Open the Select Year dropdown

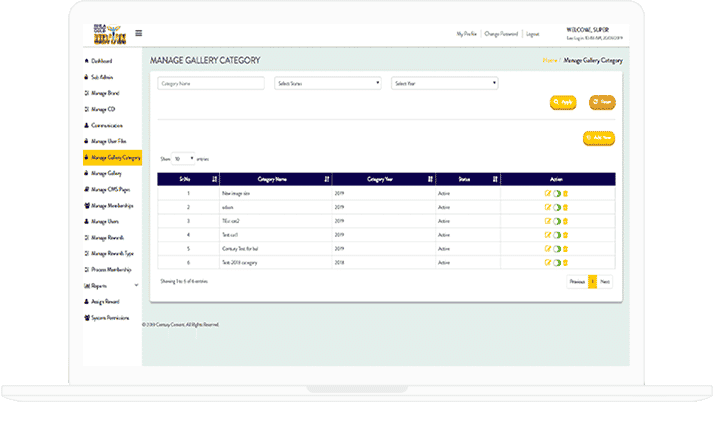pyautogui.click(x=444, y=84)
